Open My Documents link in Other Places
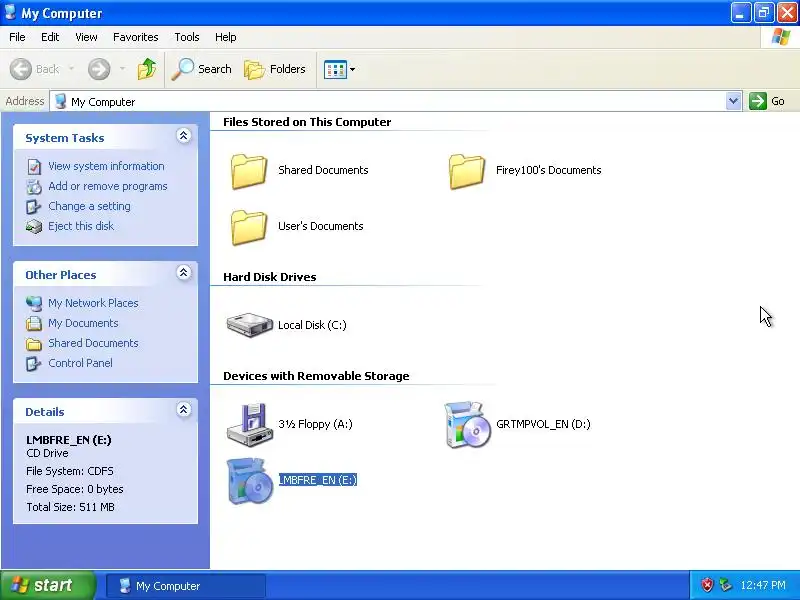800x600 pixels. click(83, 323)
